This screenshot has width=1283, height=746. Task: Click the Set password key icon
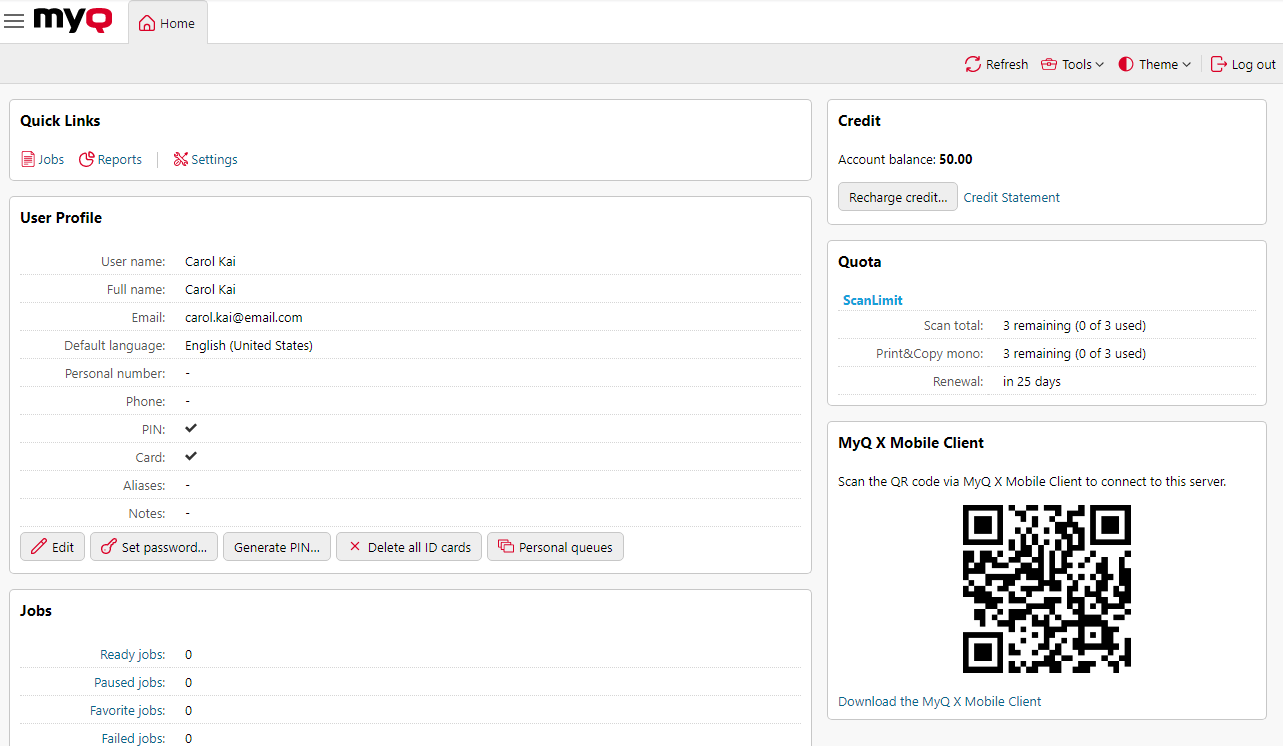coord(106,546)
